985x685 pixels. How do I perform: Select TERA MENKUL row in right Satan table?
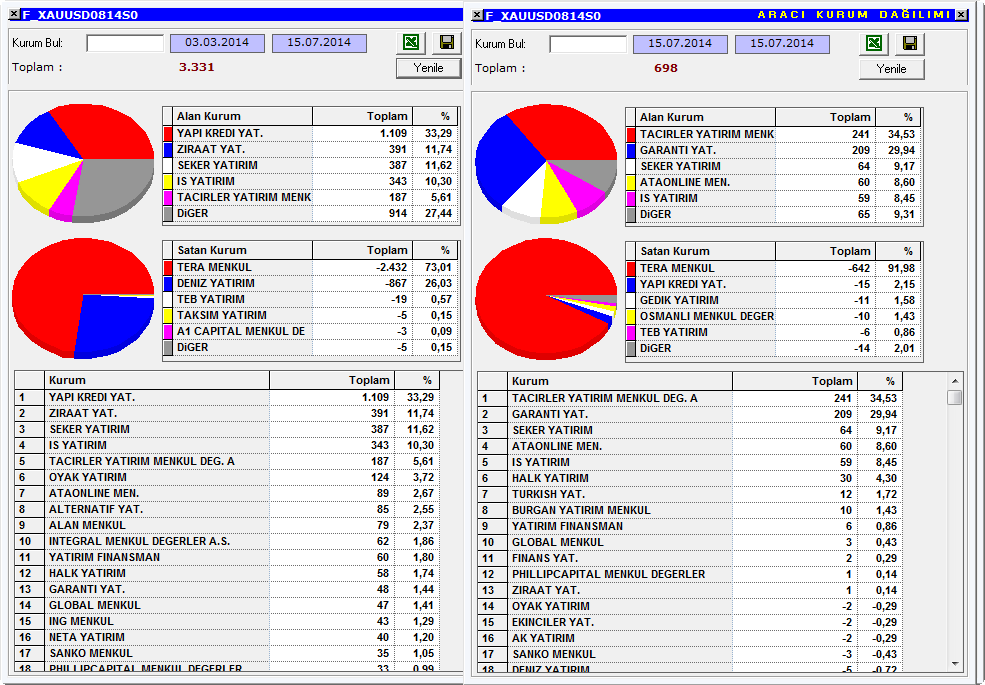coord(773,268)
